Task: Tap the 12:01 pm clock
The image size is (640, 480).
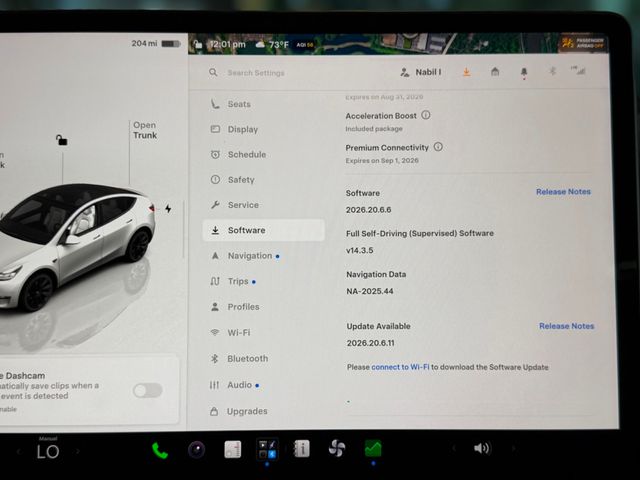Action: click(227, 44)
